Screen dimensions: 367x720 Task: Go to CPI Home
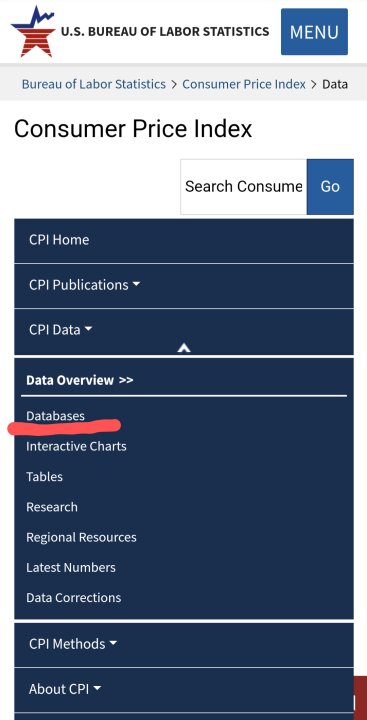point(184,240)
